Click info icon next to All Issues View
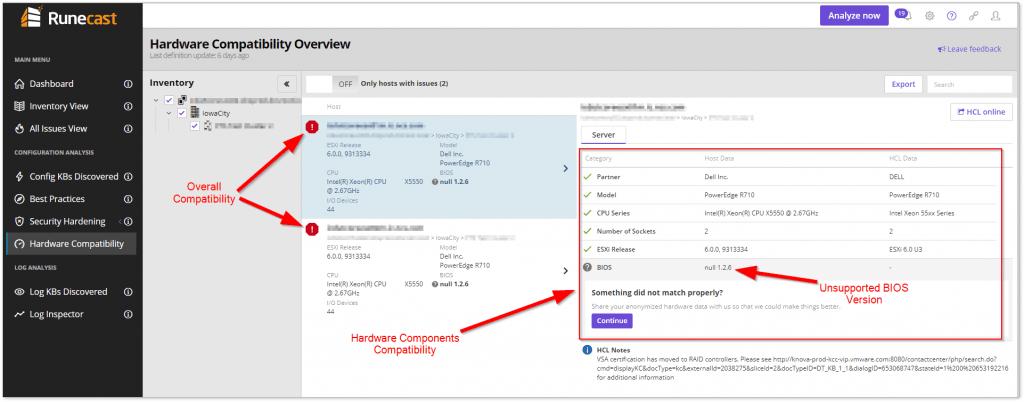 pos(128,129)
